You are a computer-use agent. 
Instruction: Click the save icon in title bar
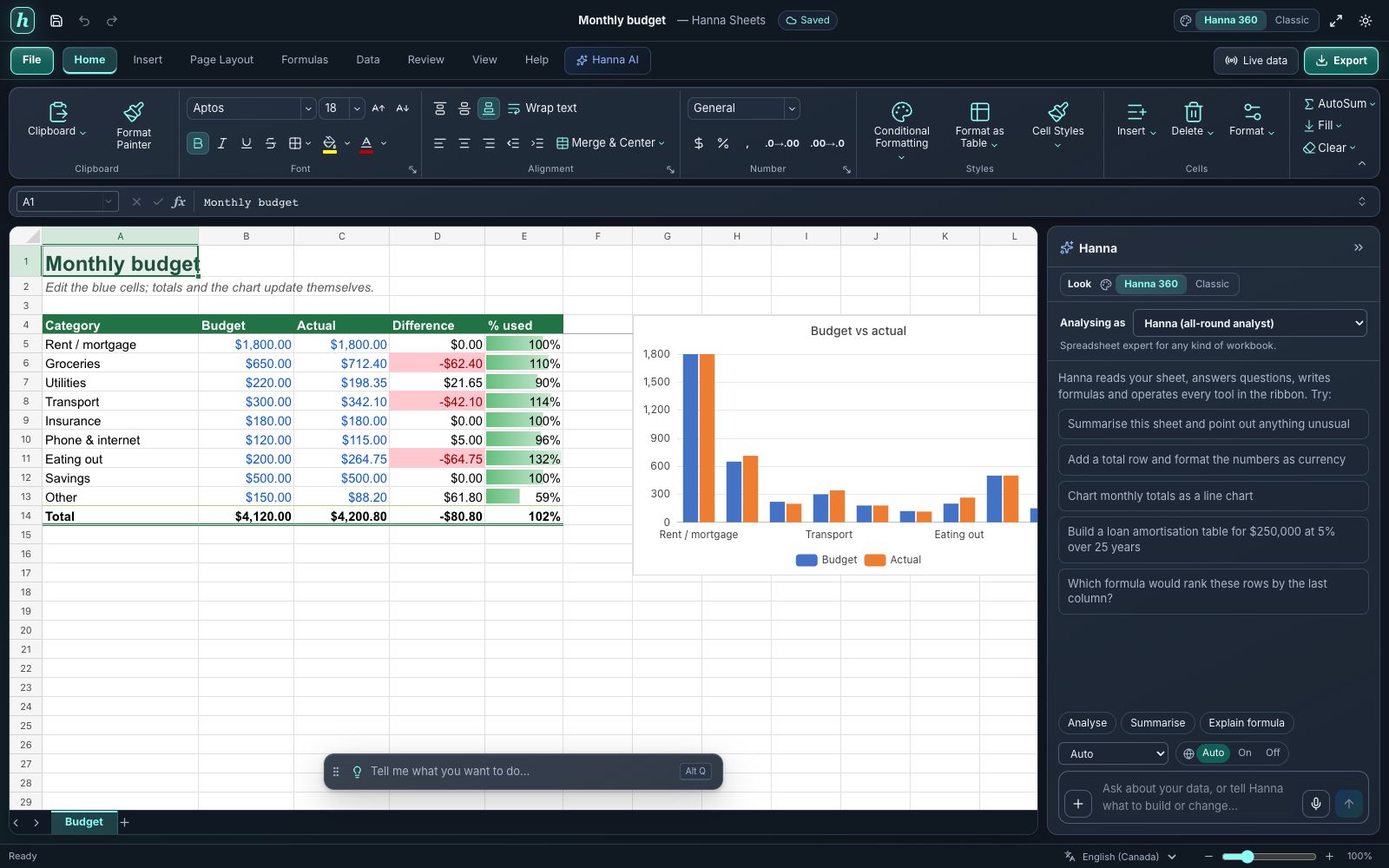[x=56, y=20]
